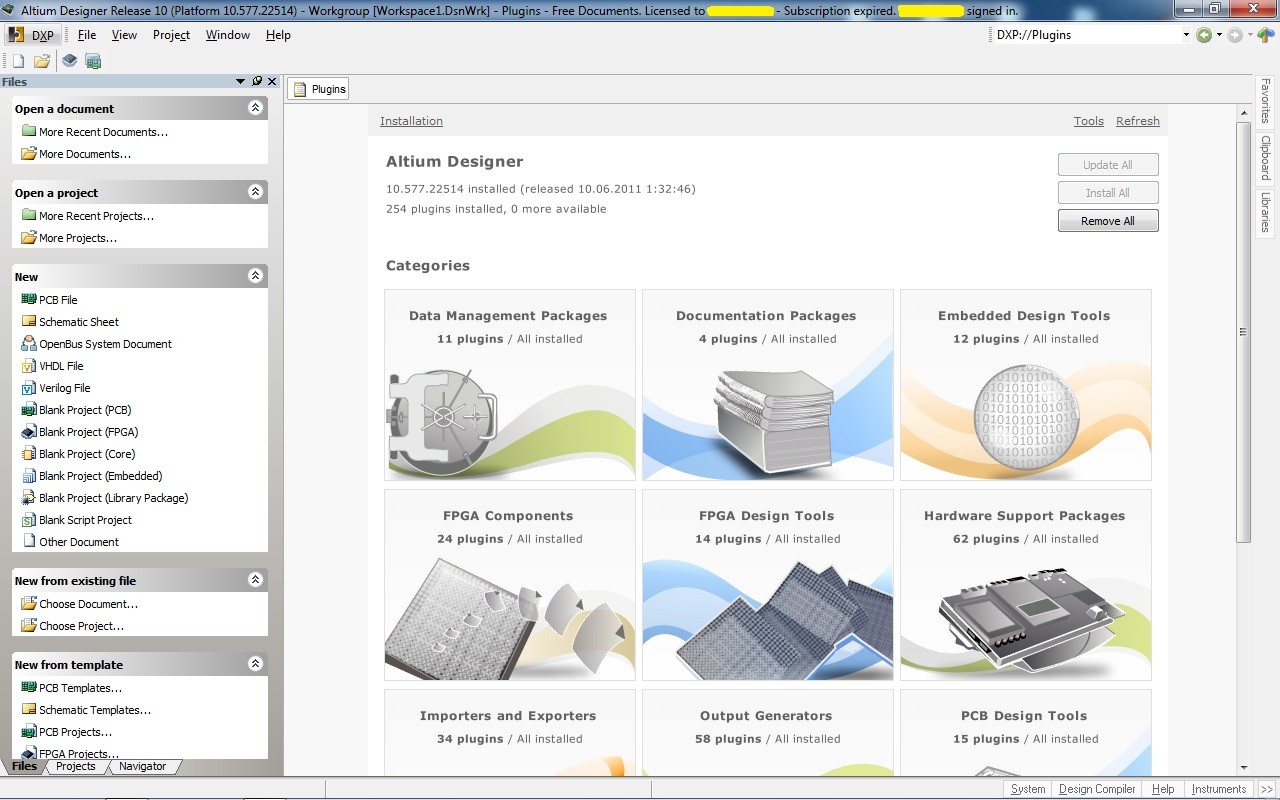Screen dimensions: 1280x800
Task: Open the File menu
Action: click(87, 35)
